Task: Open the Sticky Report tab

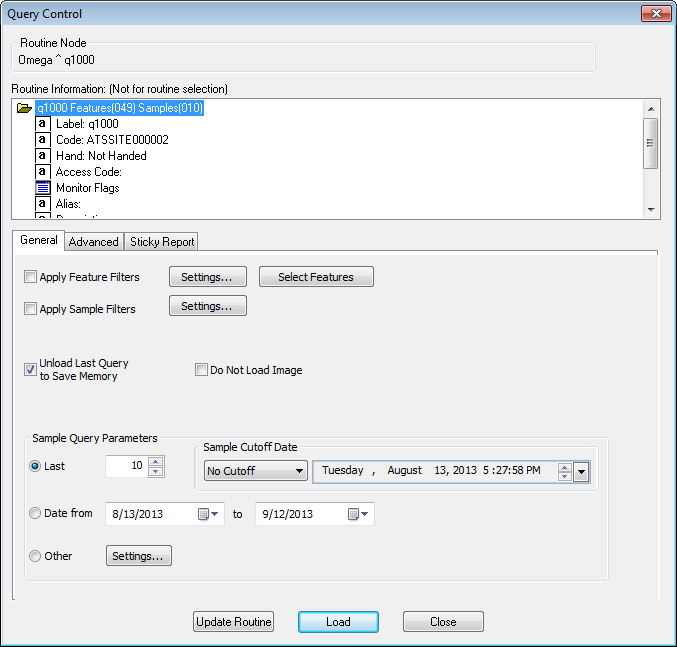Action: click(161, 242)
